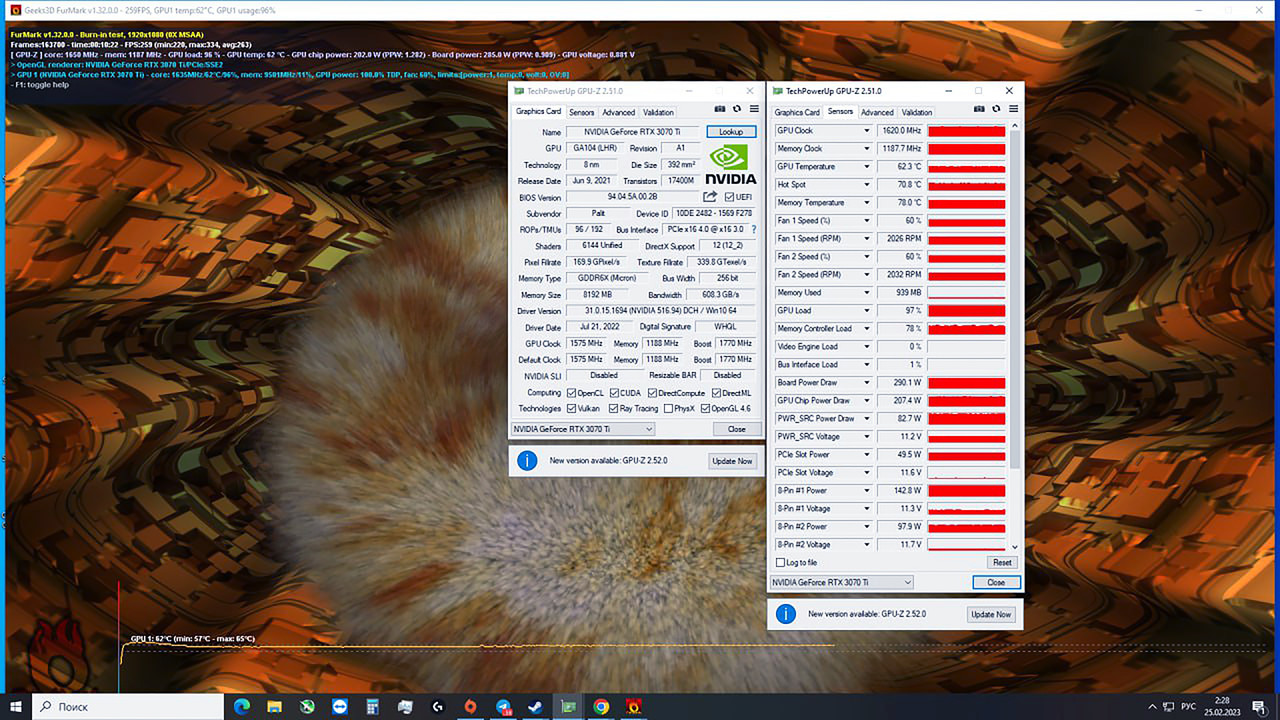Image resolution: width=1280 pixels, height=720 pixels.
Task: Click the refresh icon in the Graphics Card GPU-Z window
Action: tap(737, 108)
